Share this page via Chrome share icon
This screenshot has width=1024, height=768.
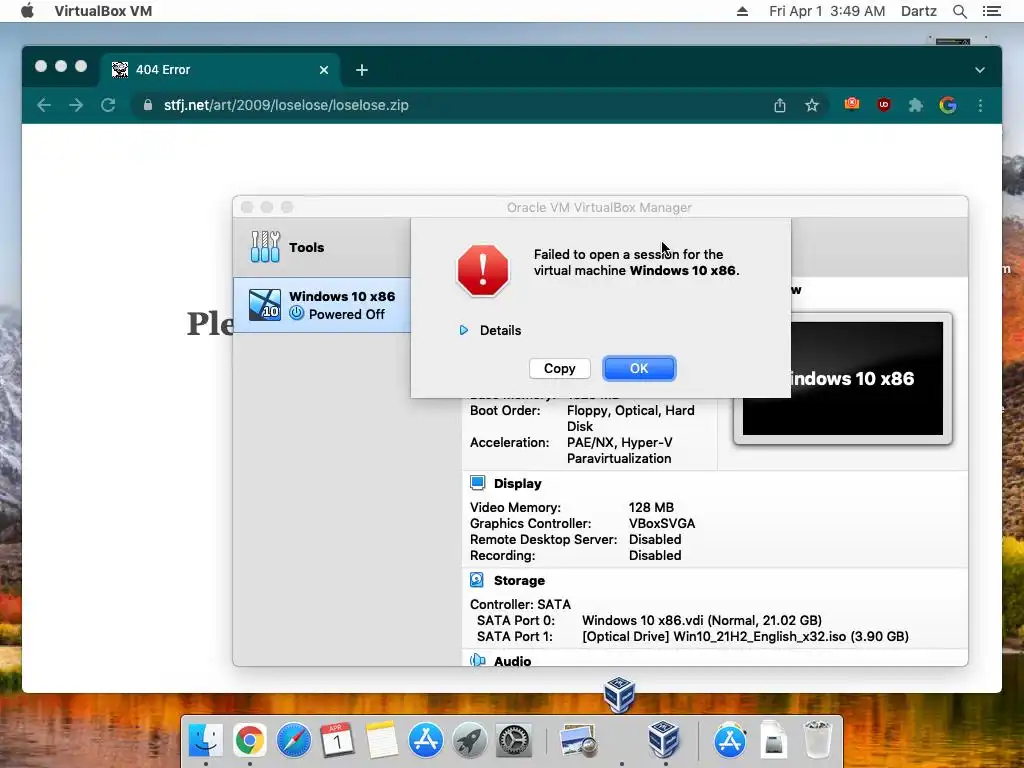point(780,105)
